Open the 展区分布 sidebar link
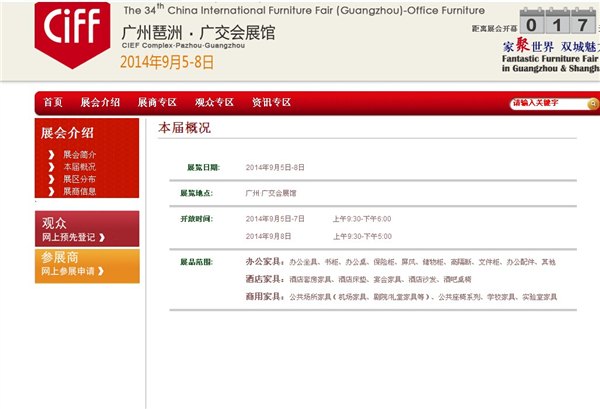 point(80,179)
